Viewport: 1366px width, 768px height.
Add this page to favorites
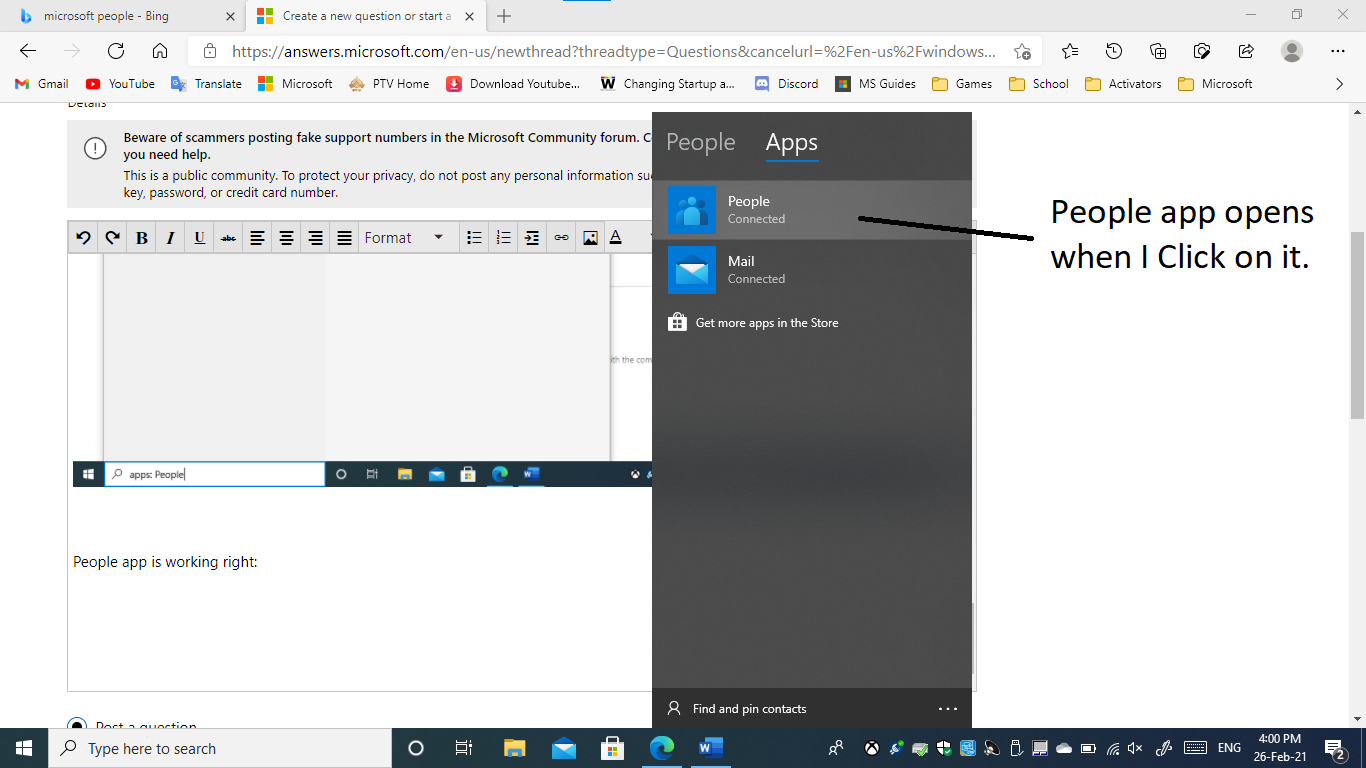click(x=1022, y=51)
